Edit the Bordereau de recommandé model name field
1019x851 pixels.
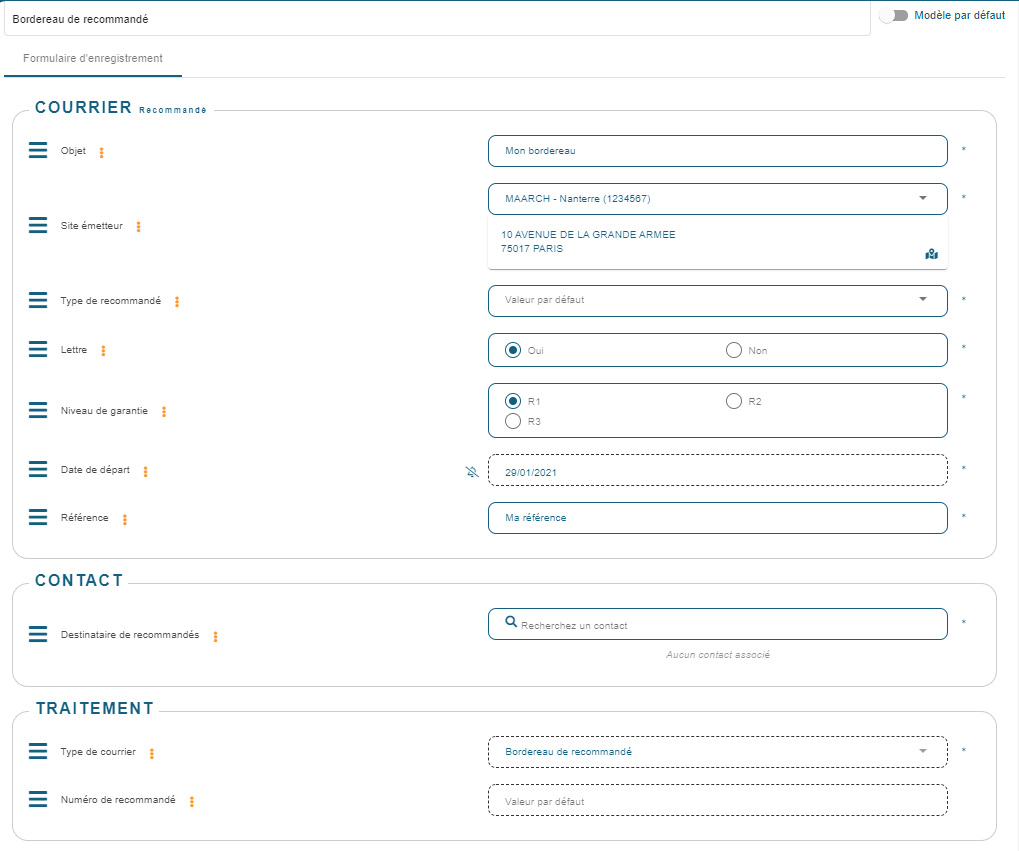(437, 19)
